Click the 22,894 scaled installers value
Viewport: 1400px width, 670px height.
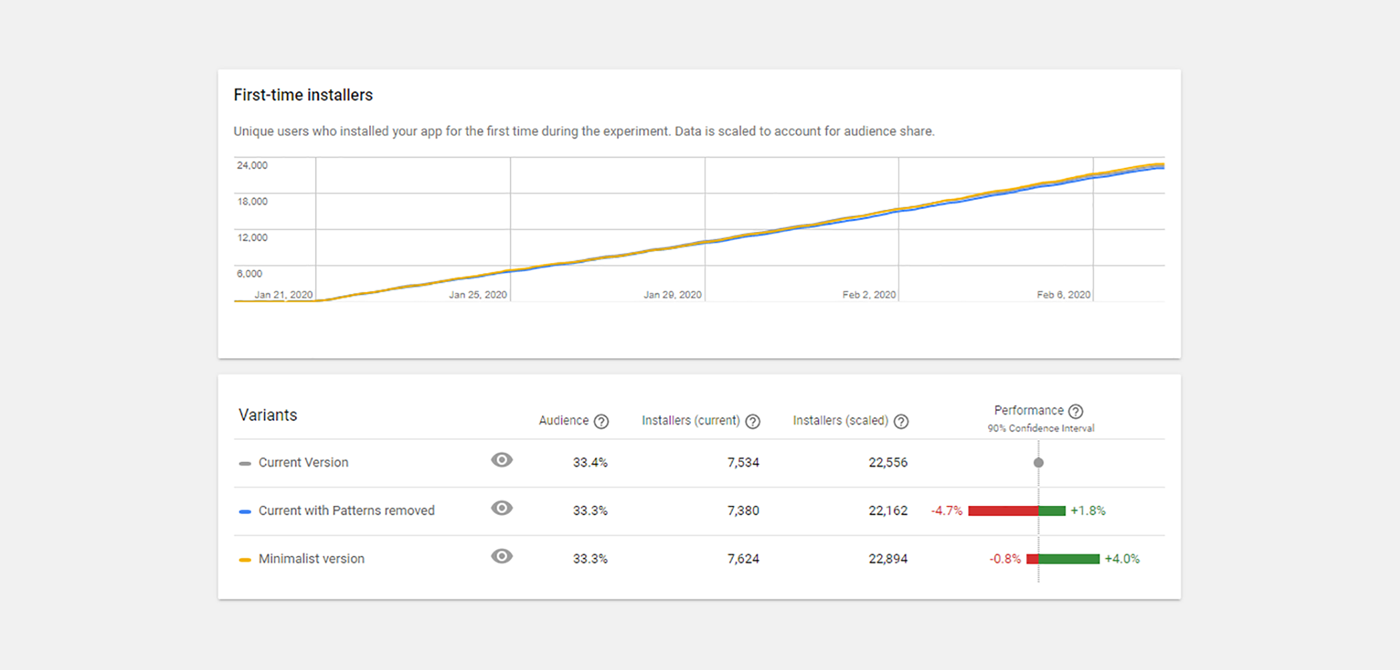(888, 559)
